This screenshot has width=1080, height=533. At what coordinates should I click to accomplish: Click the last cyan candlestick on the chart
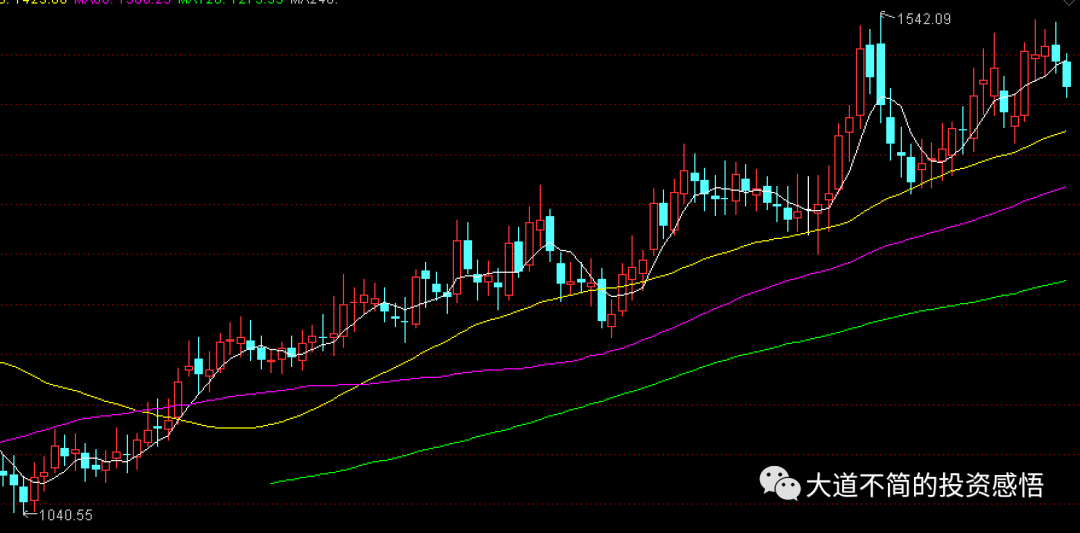tap(1066, 74)
